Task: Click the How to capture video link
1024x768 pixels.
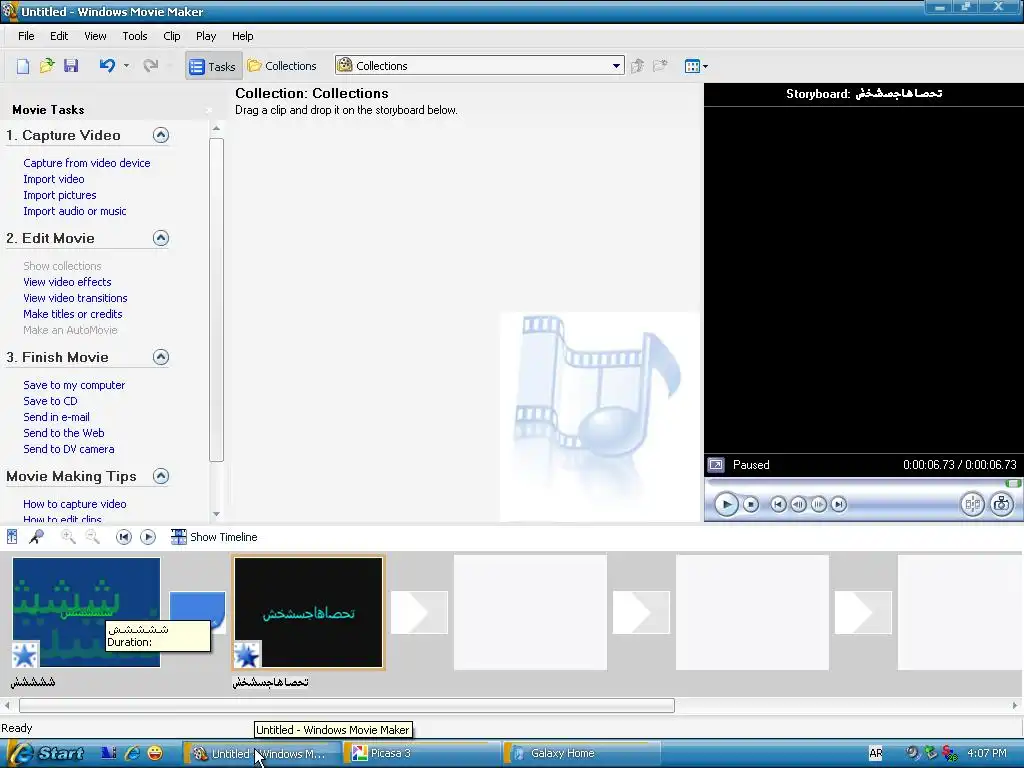Action: coord(74,504)
